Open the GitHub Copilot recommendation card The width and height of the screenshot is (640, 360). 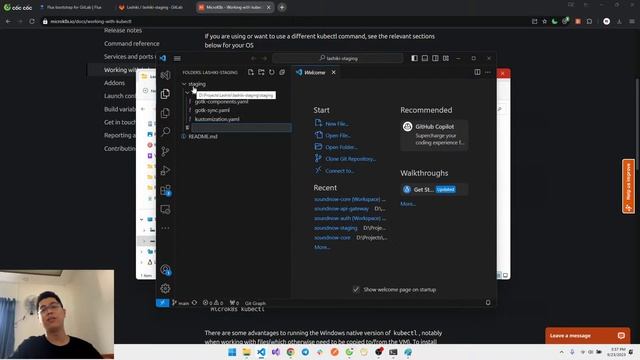434,135
